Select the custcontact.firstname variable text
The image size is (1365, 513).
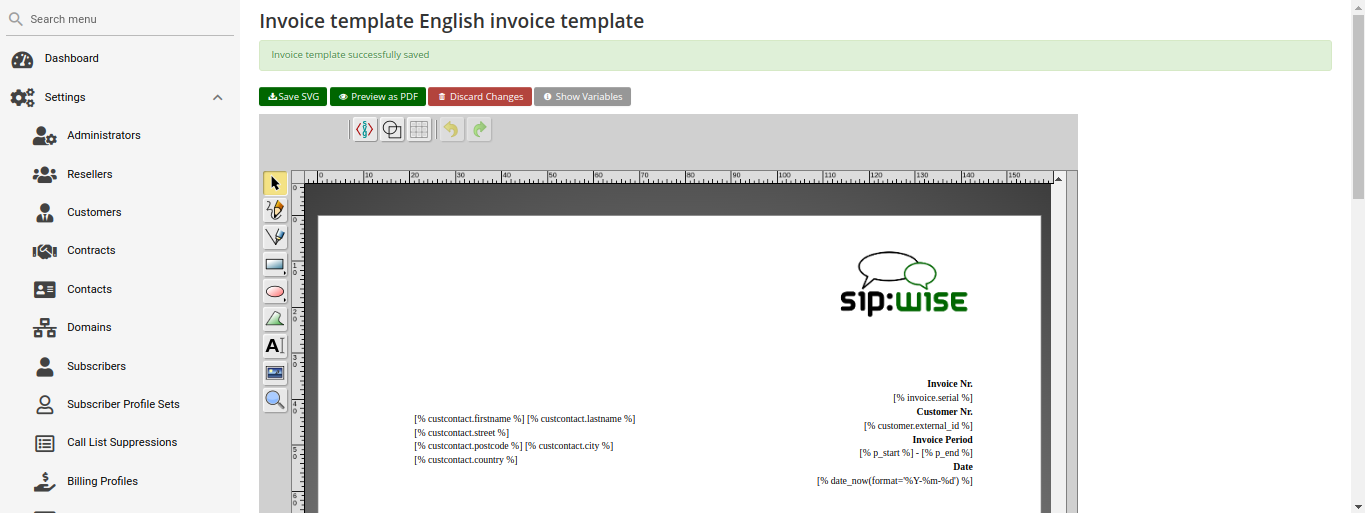[x=469, y=419]
